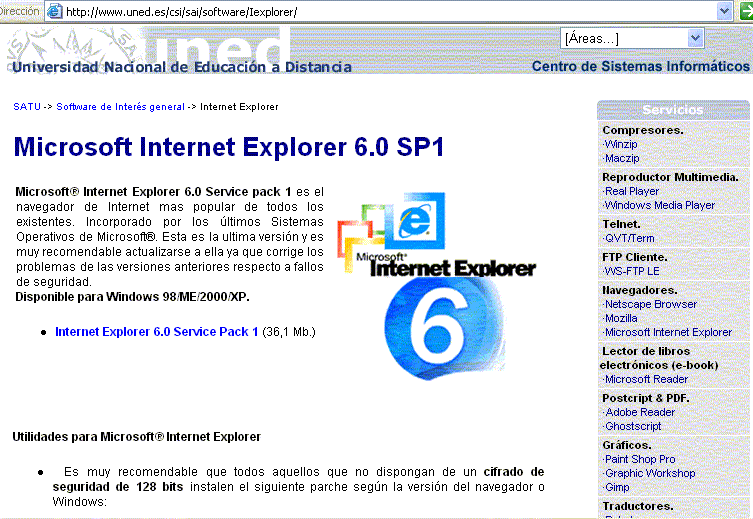
Task: Open the Graphic Workshop link
Action: click(x=650, y=473)
